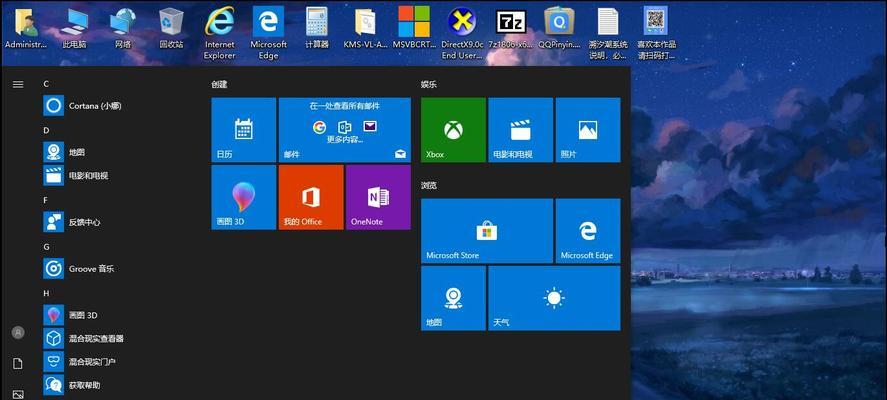Open the Administrator folder desktop icon
The width and height of the screenshot is (887, 400).
click(x=25, y=28)
